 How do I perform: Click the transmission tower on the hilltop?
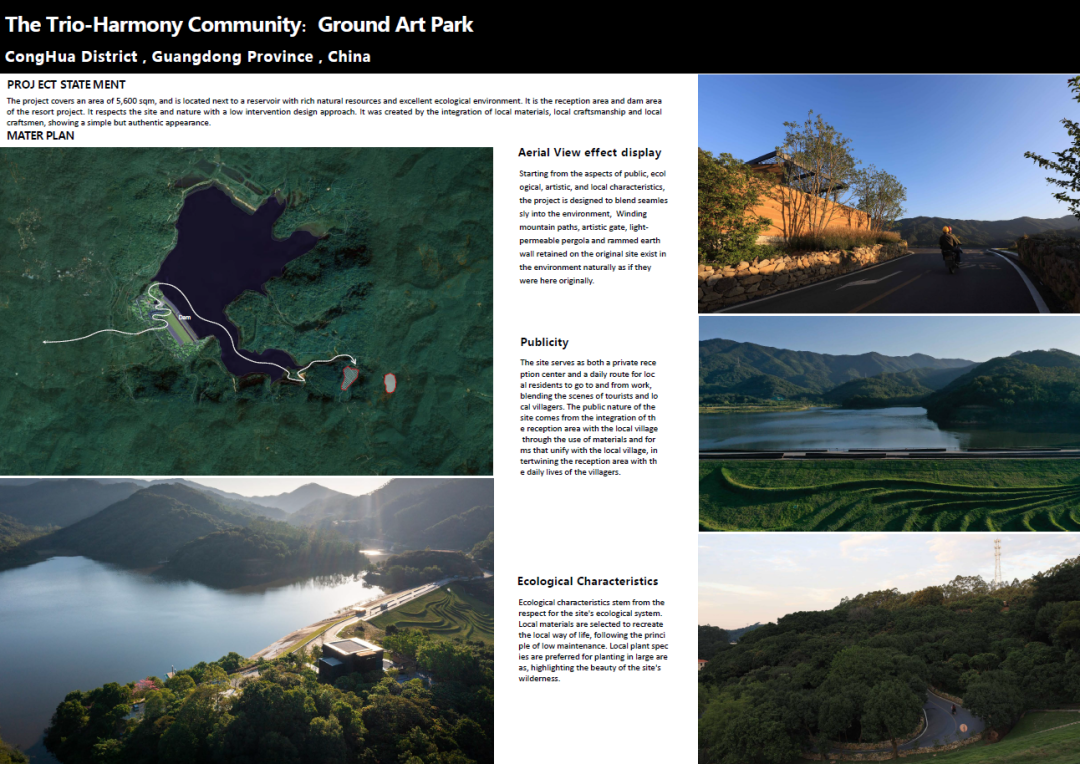click(996, 561)
